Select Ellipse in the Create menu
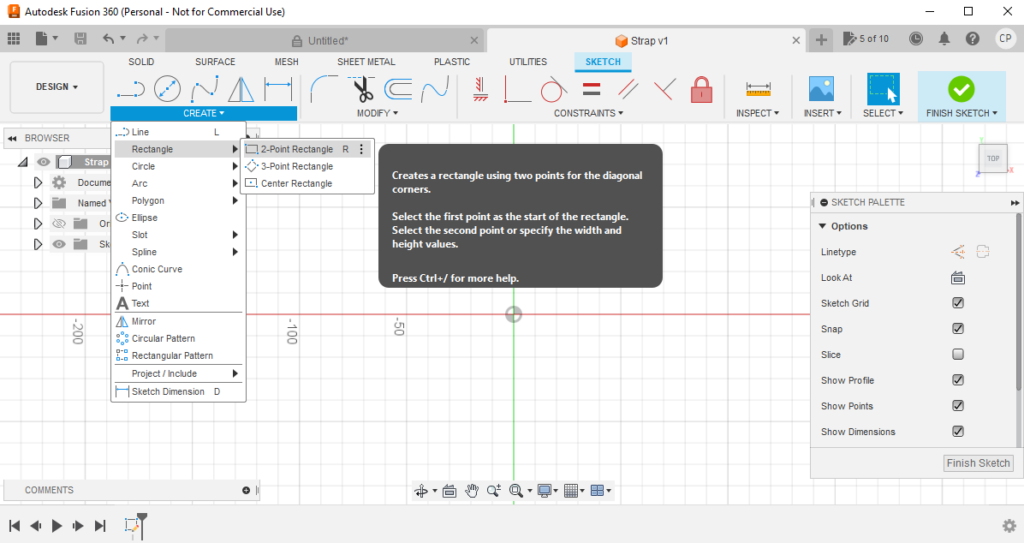The width and height of the screenshot is (1024, 543). pos(144,218)
